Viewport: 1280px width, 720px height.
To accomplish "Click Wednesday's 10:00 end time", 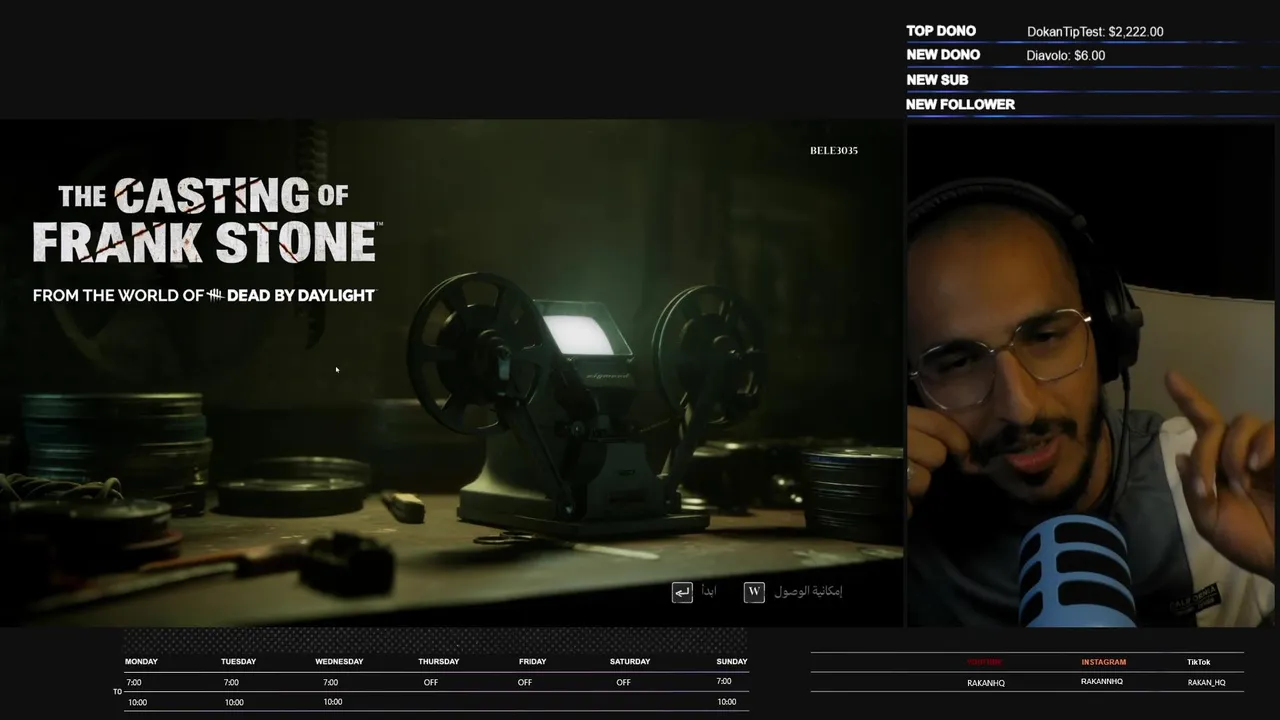I will click(333, 701).
